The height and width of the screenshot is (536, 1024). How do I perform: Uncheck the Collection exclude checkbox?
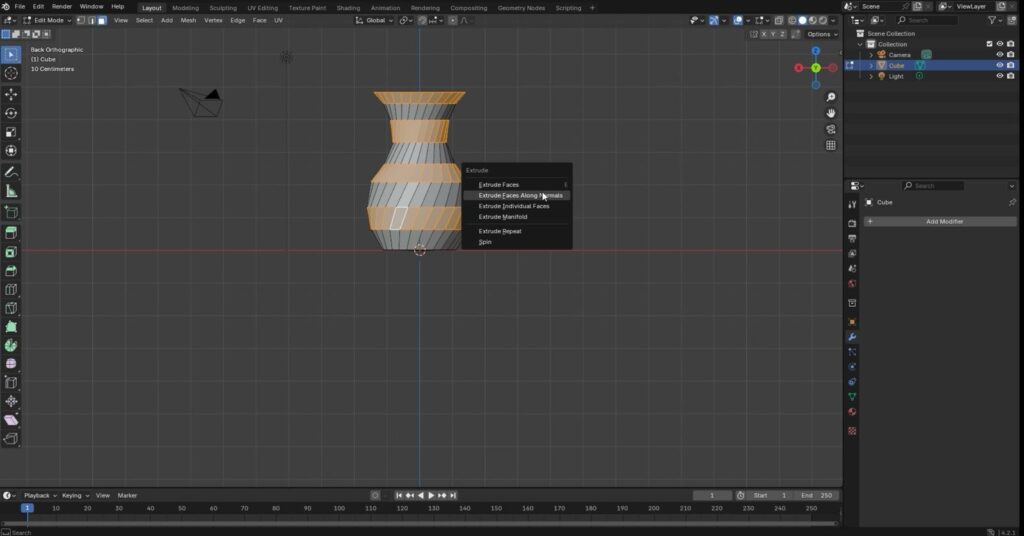tap(989, 44)
